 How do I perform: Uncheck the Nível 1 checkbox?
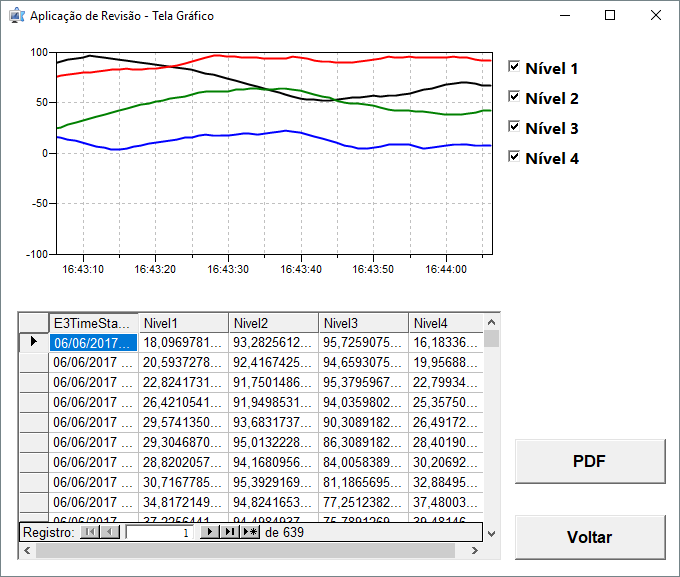(x=515, y=67)
